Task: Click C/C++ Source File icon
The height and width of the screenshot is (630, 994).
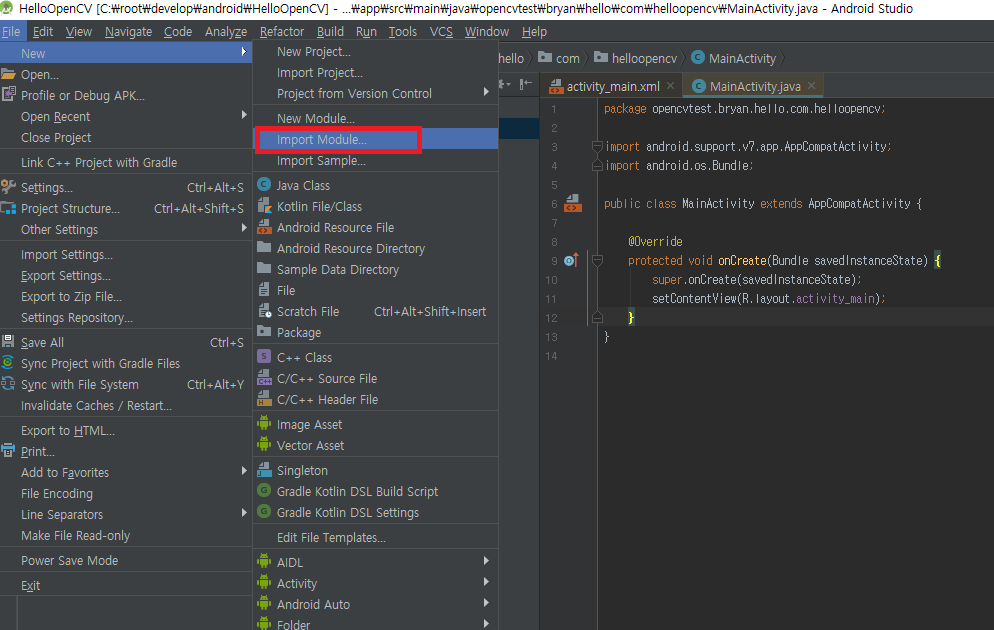Action: [x=264, y=378]
